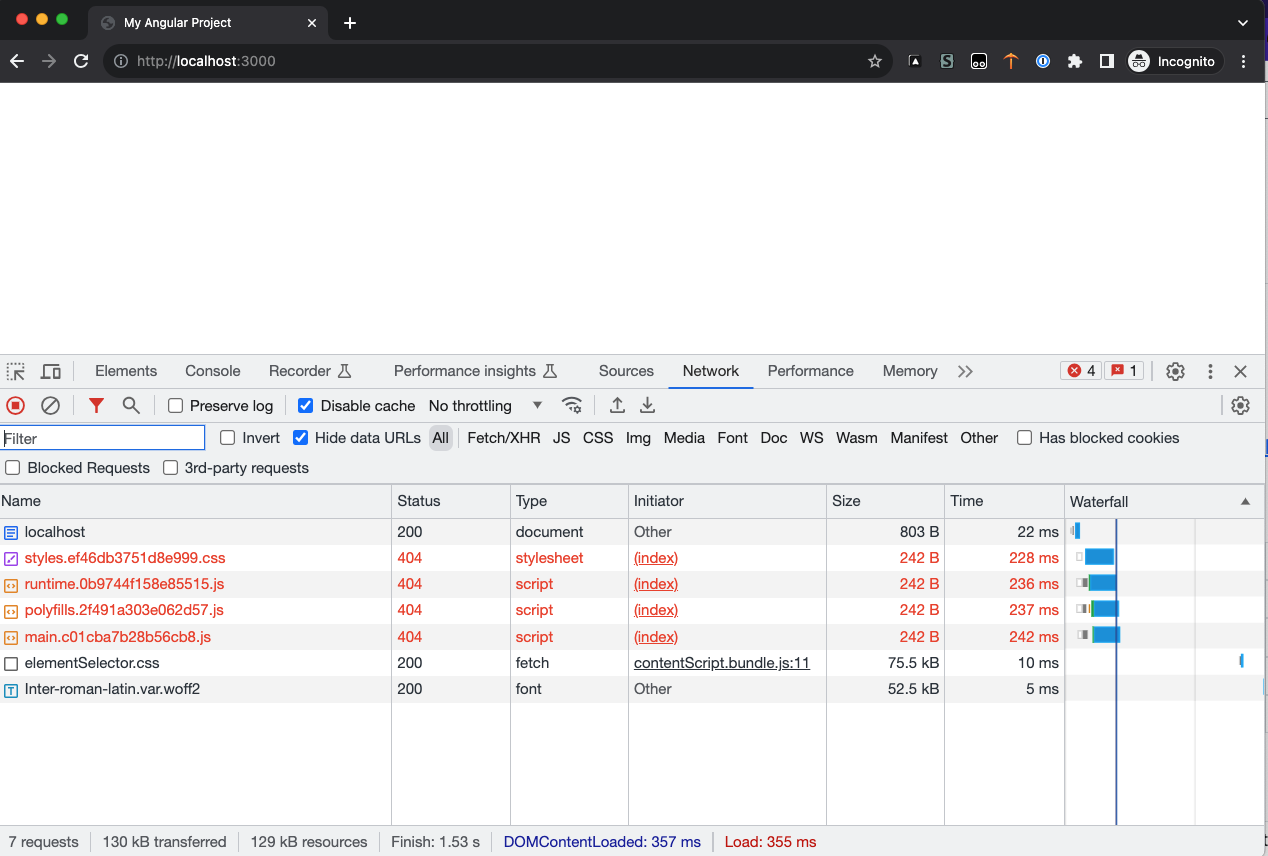Check the Invert filter checkbox
This screenshot has width=1268, height=856.
227,438
